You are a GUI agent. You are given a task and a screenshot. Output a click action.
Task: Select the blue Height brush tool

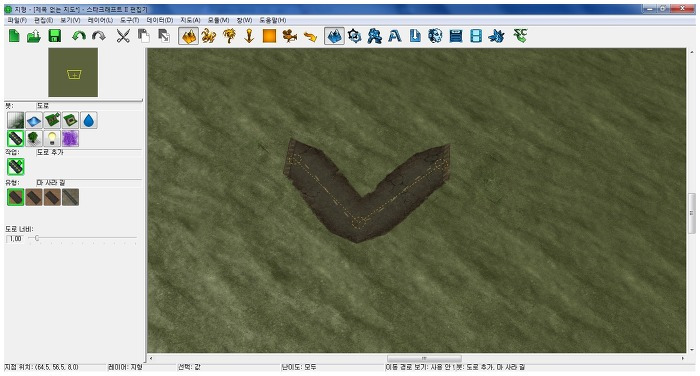click(x=34, y=120)
